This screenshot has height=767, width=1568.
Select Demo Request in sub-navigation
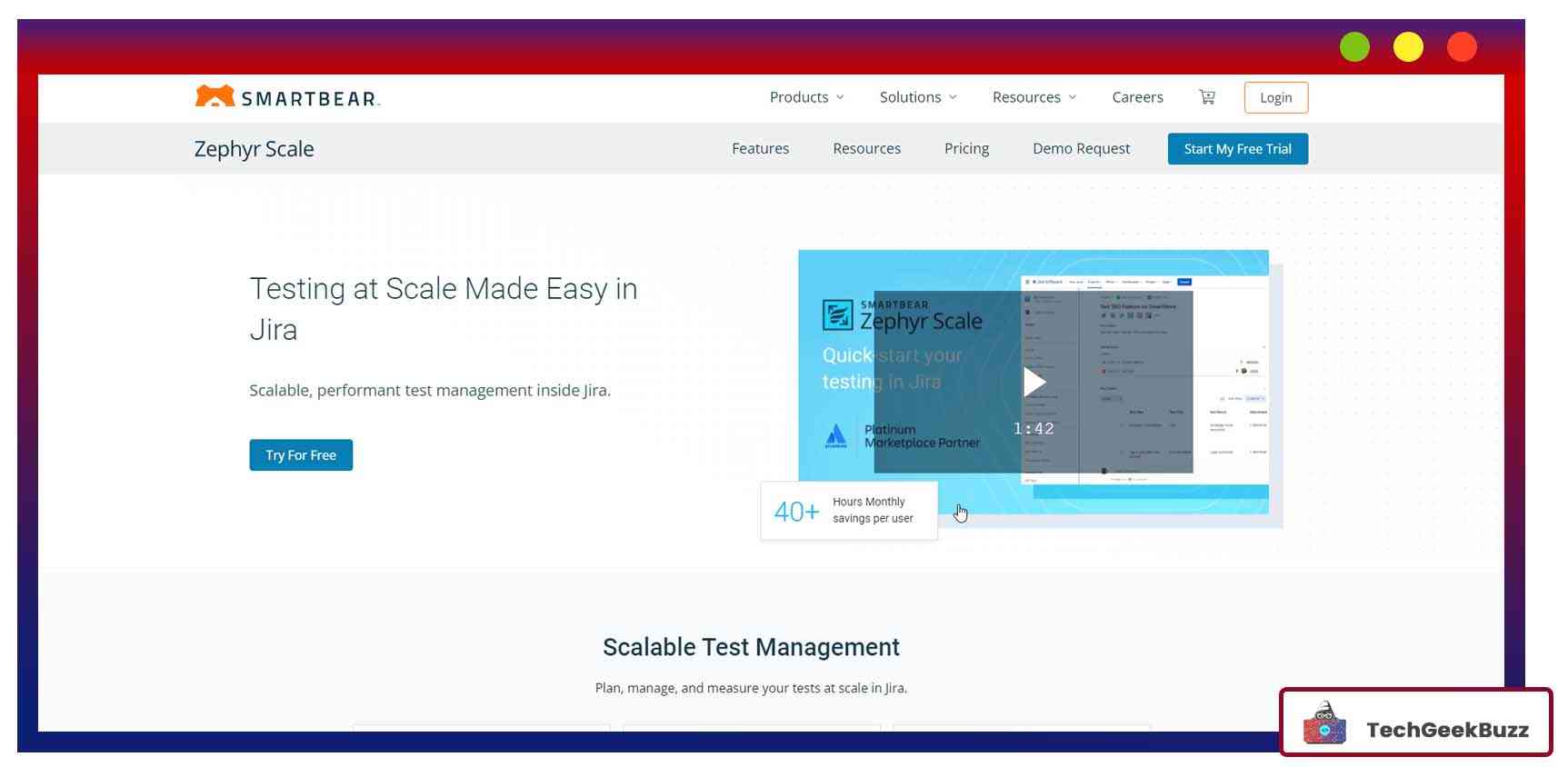[1081, 149]
